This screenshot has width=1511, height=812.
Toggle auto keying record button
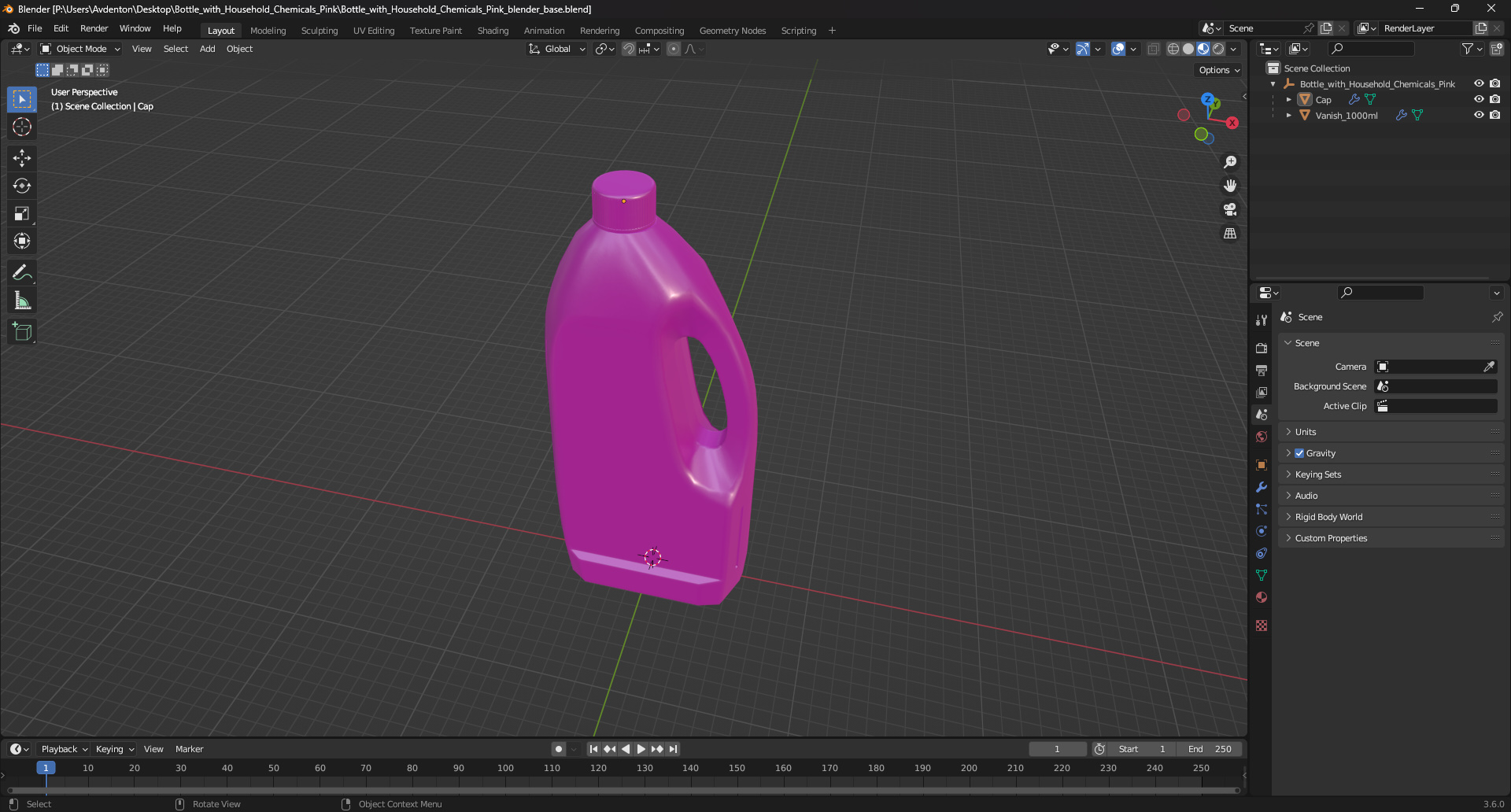(559, 749)
